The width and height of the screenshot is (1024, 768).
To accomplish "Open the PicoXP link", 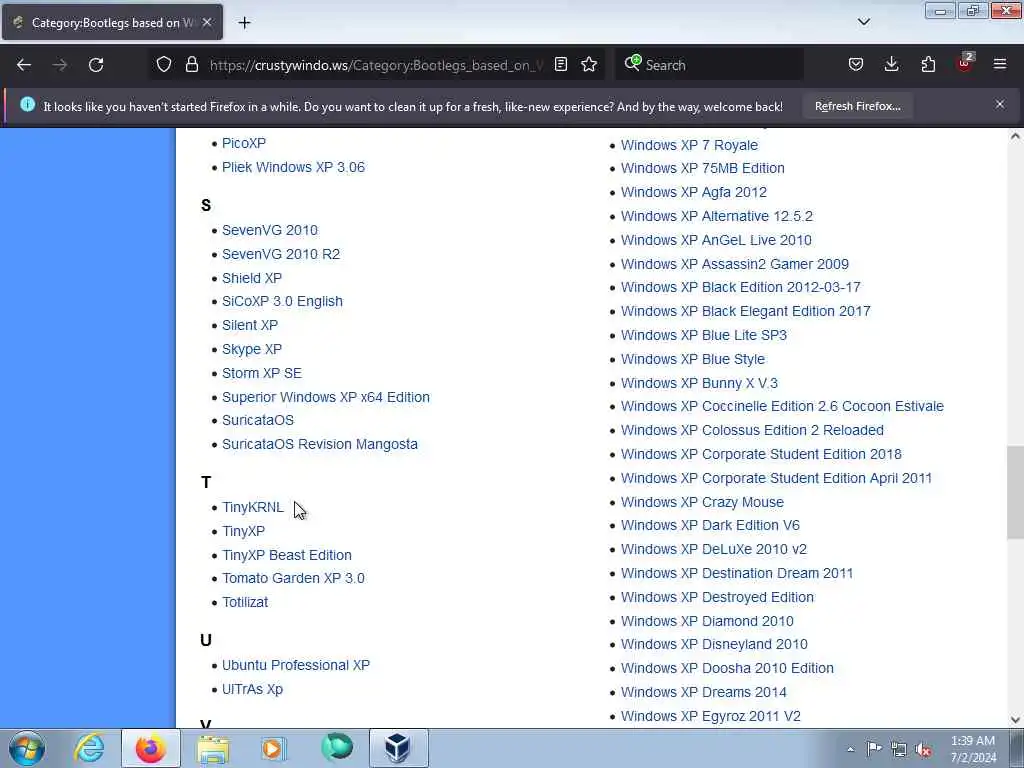I will click(244, 143).
